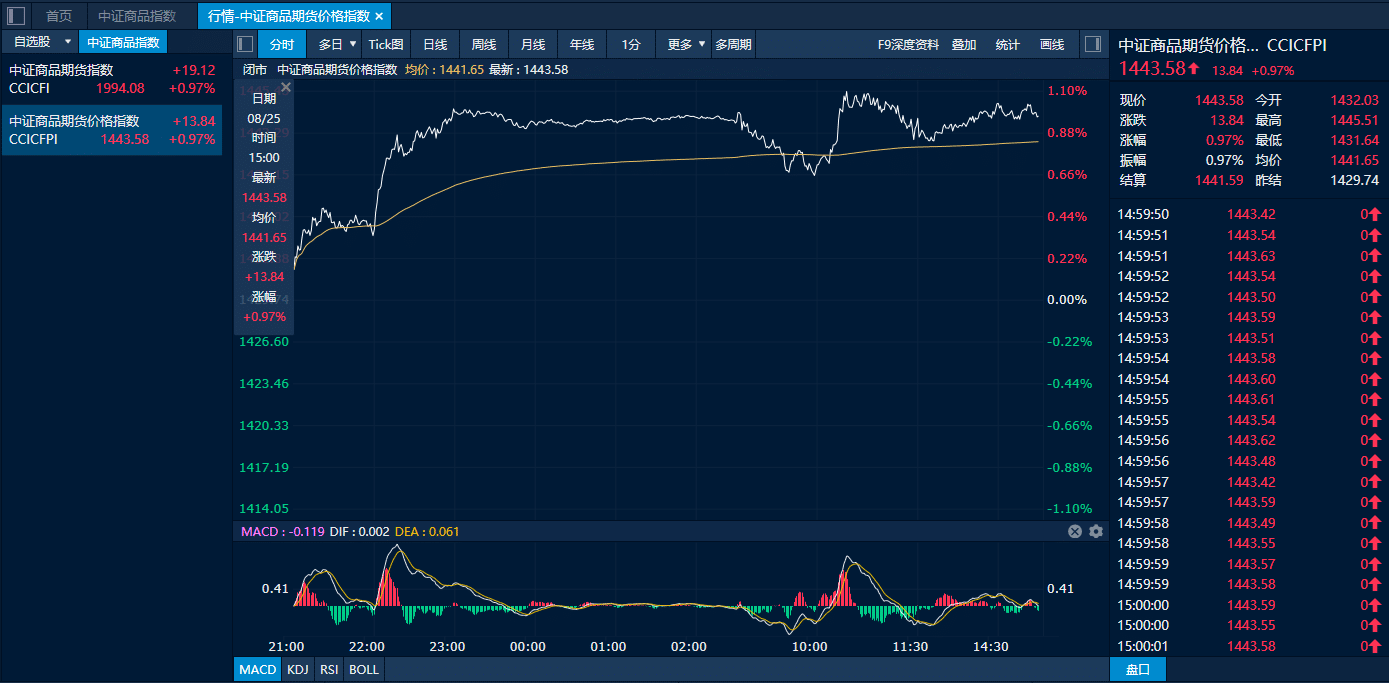
Task: Close the floating data info box
Action: [286, 88]
